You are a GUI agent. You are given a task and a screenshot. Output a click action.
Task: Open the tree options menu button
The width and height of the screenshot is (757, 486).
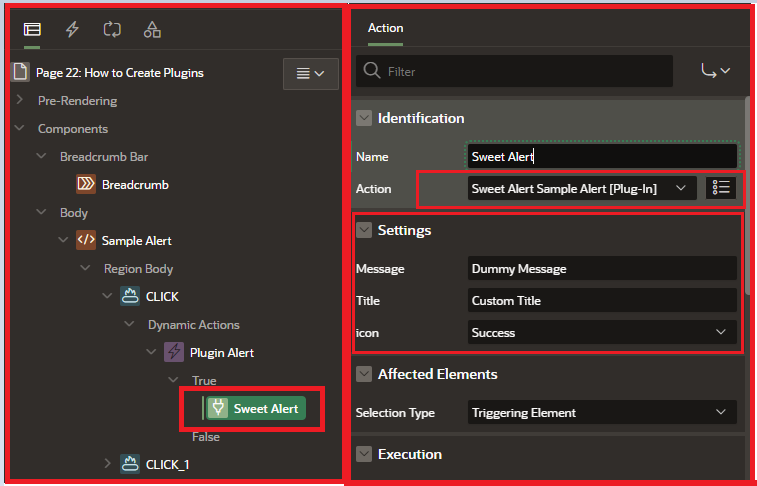click(311, 73)
